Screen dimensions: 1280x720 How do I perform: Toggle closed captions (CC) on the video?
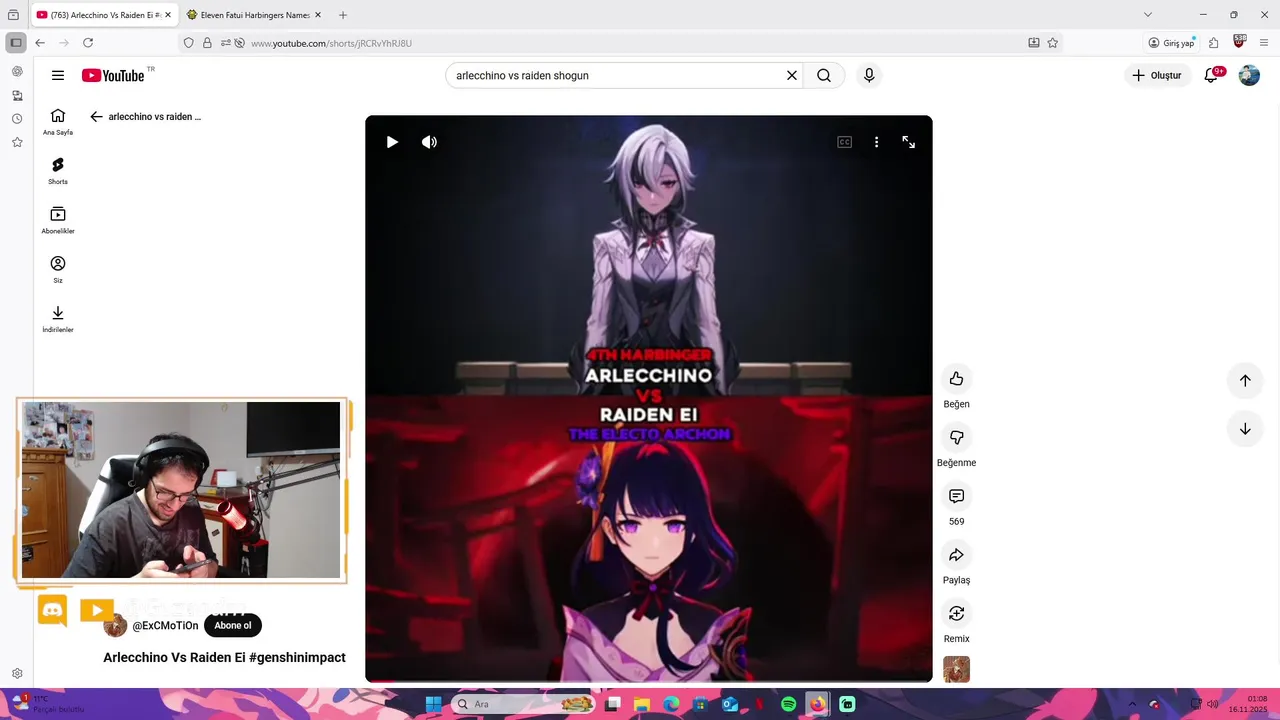(844, 142)
